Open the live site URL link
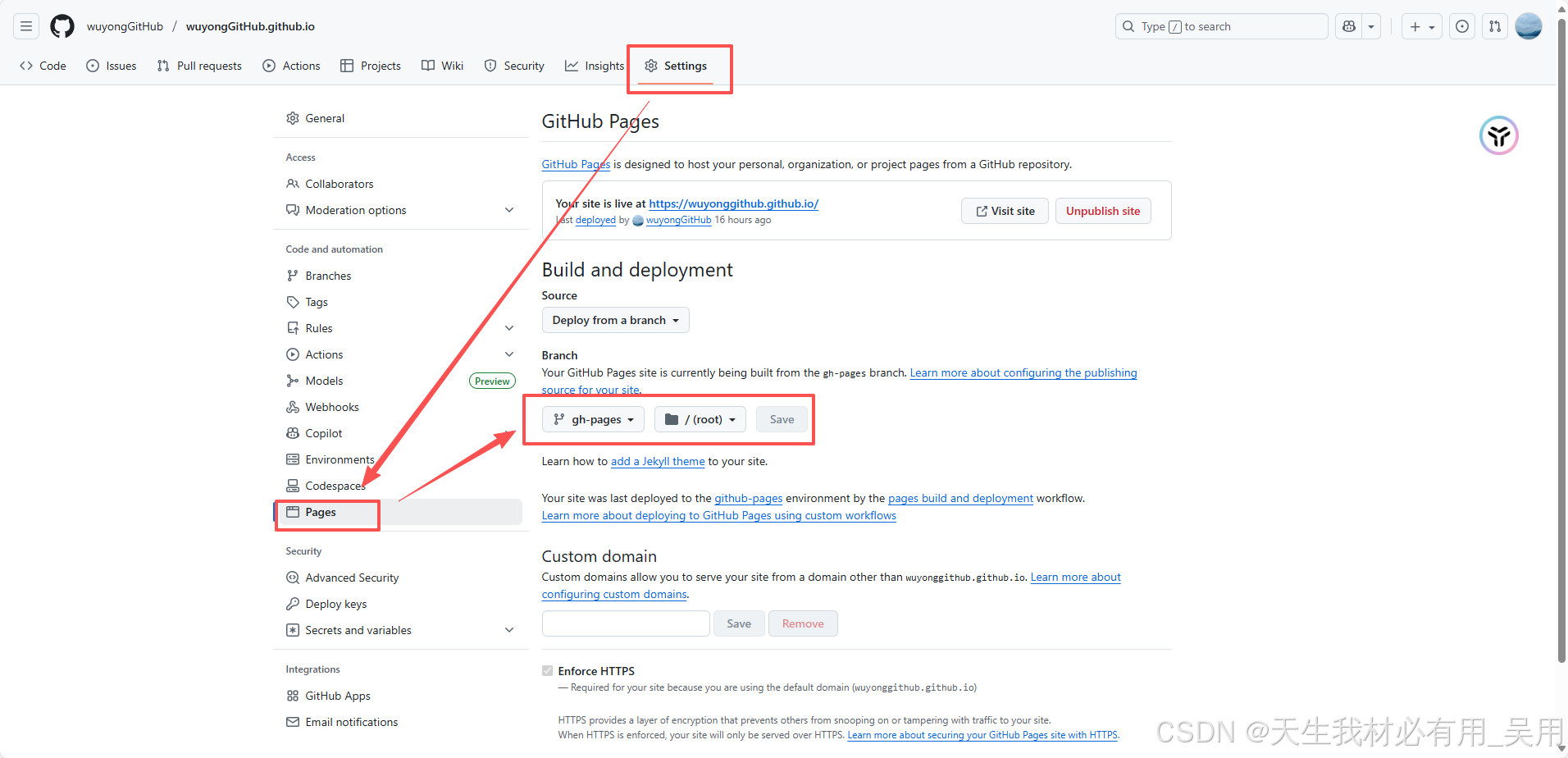 [x=733, y=203]
